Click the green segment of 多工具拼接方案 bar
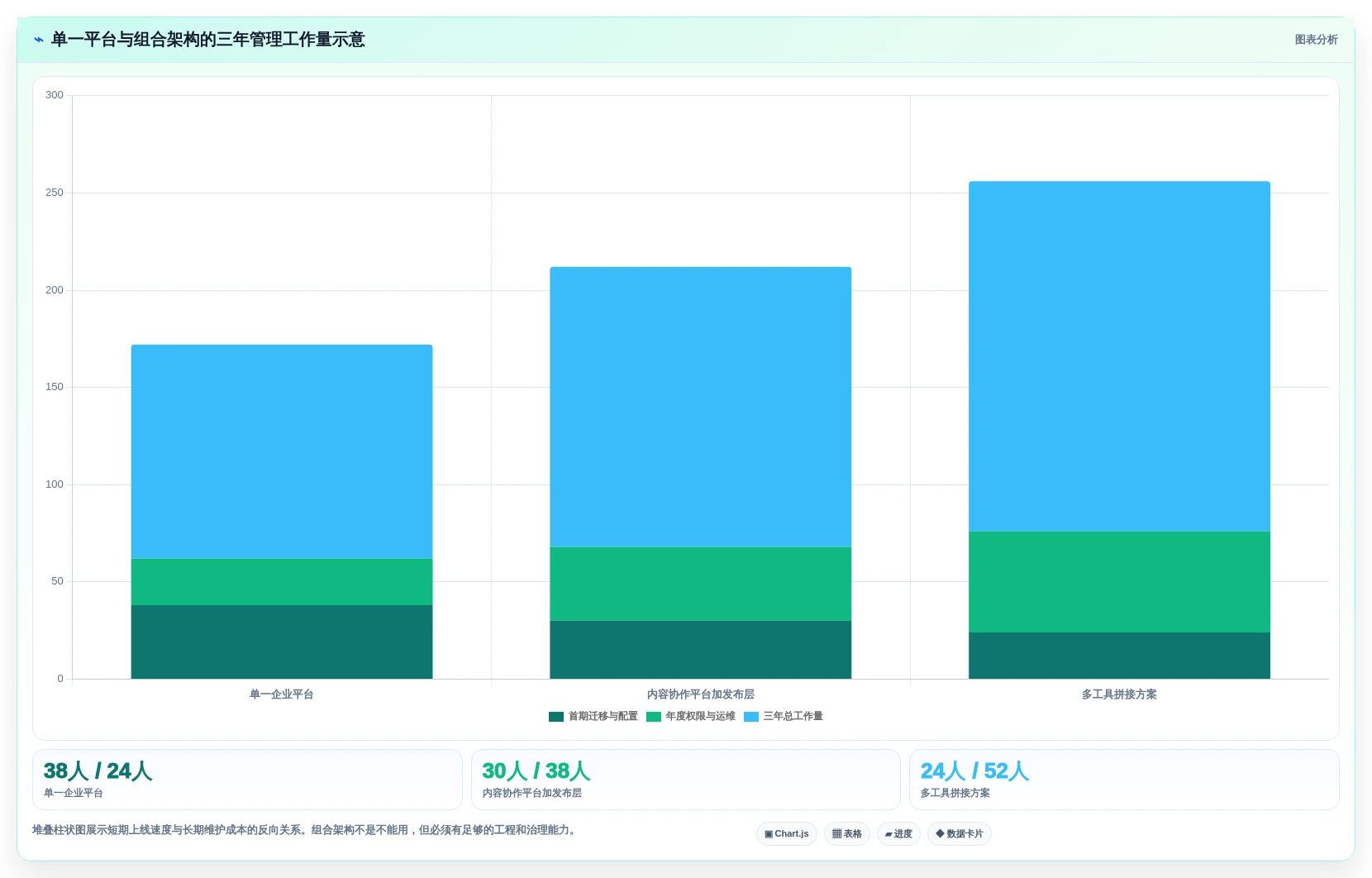This screenshot has height=878, width=1372. point(1119,582)
